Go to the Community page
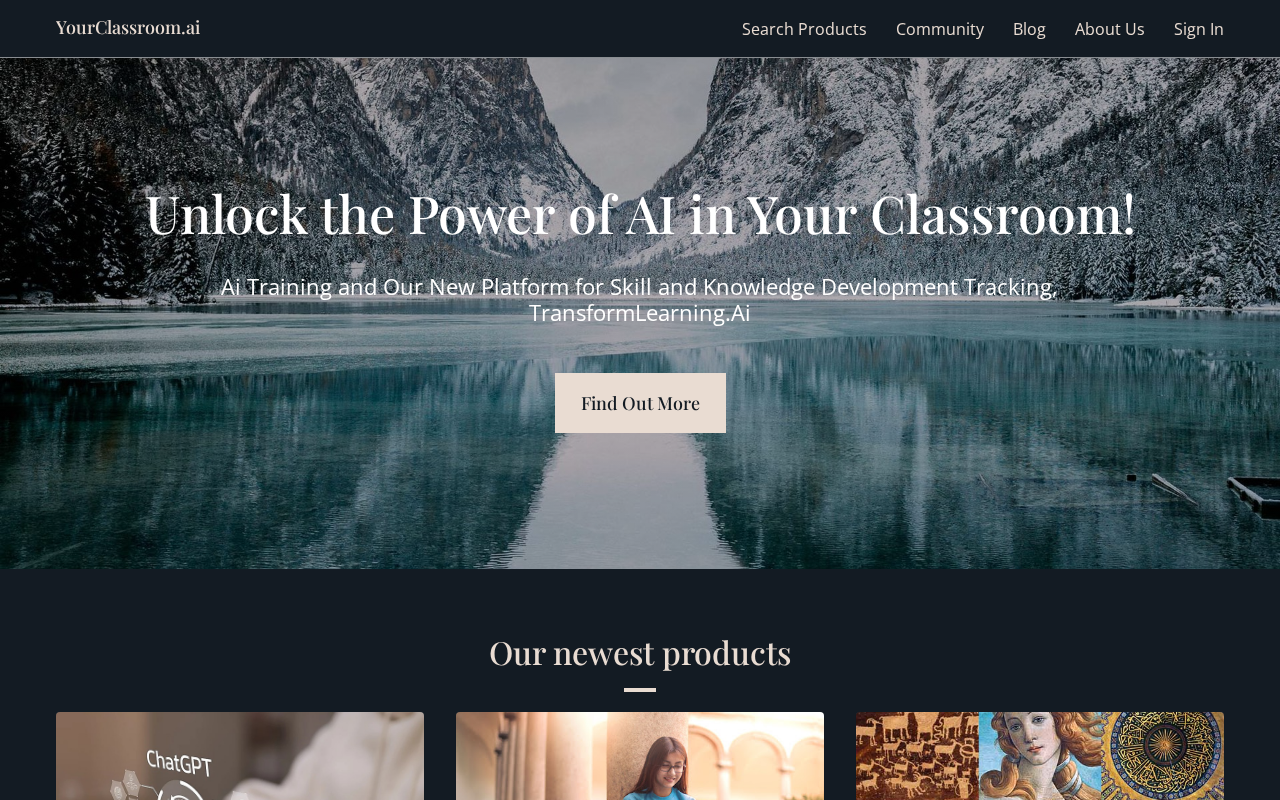The height and width of the screenshot is (800, 1280). (940, 29)
